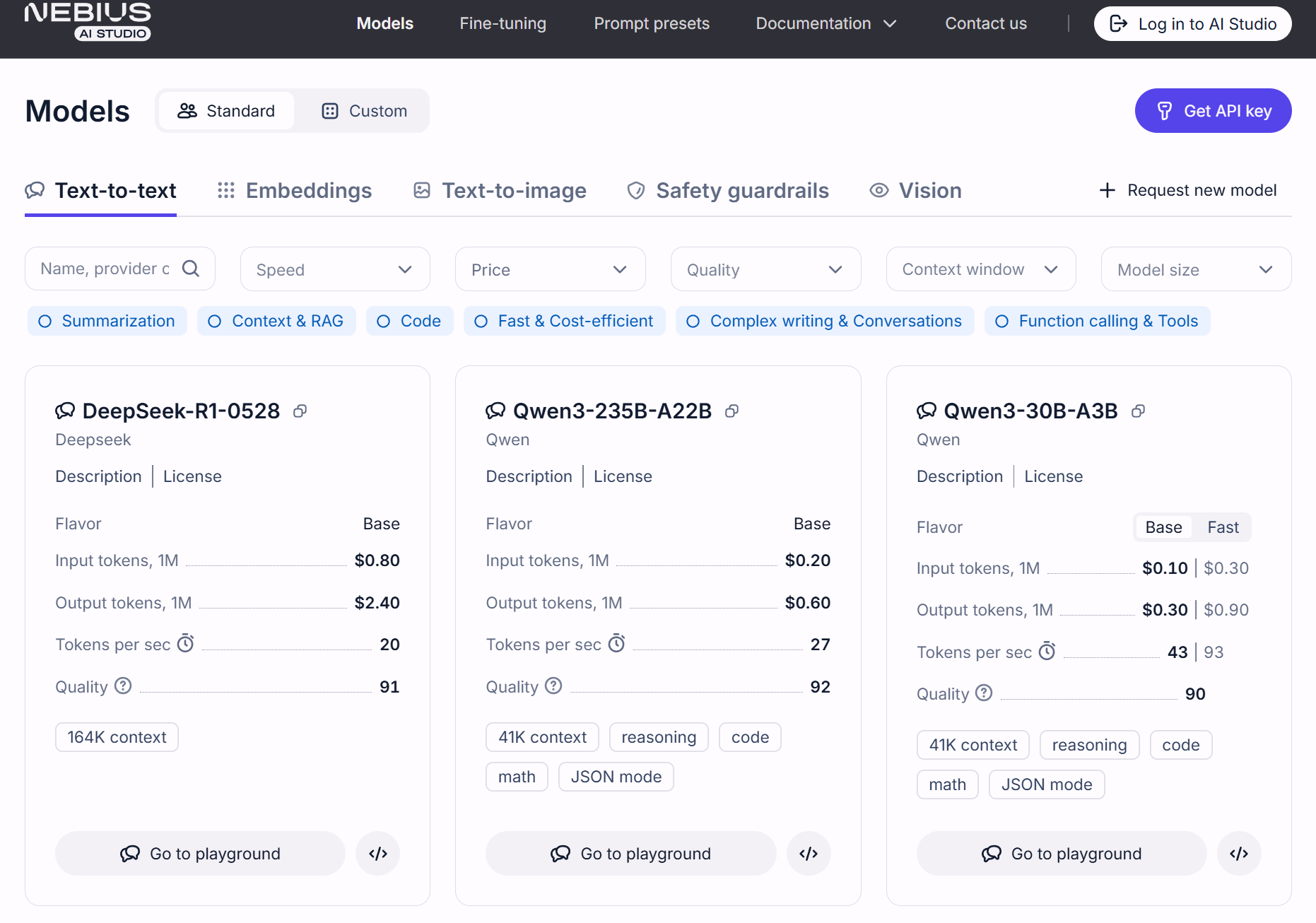Expand the Documentation menu
The image size is (1316, 923).
826,23
